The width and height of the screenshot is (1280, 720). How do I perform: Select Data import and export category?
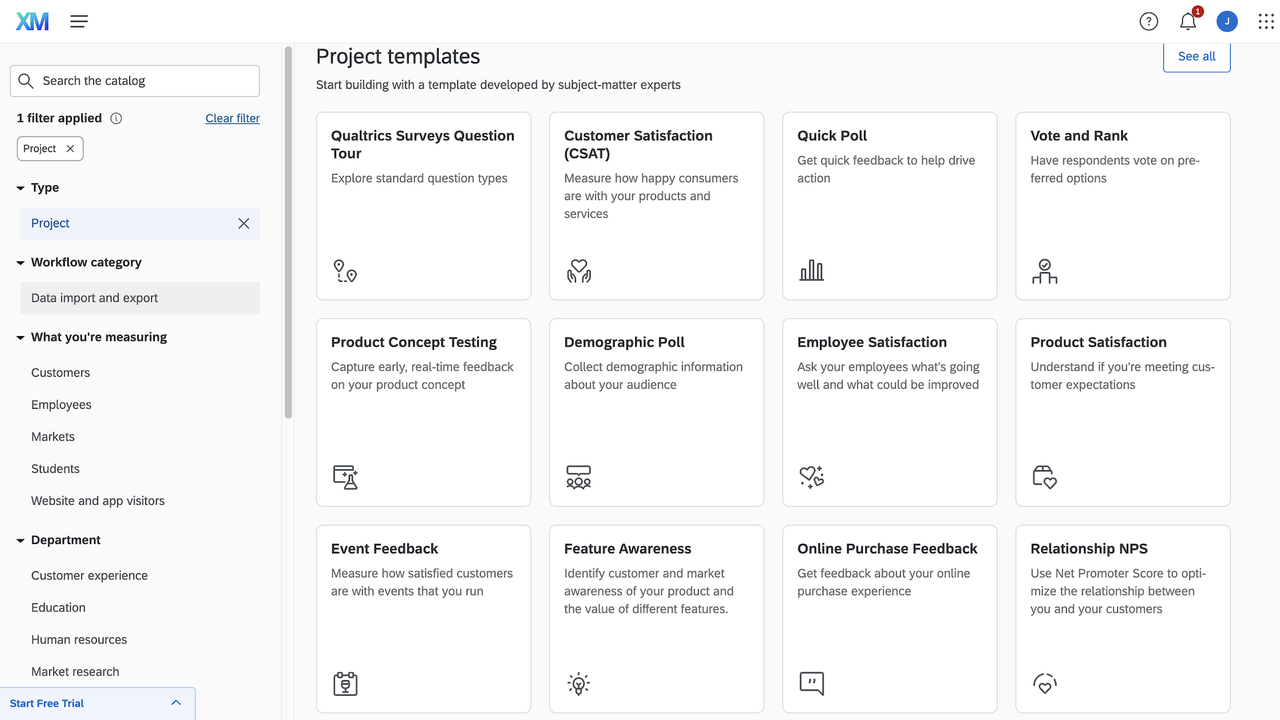tap(95, 298)
